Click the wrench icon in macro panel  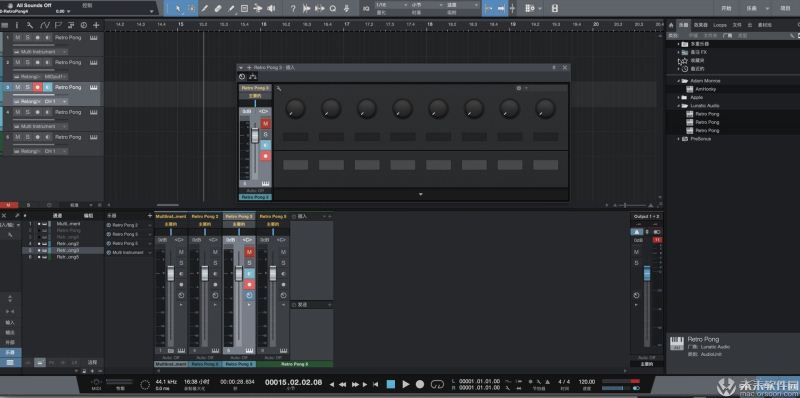[x=279, y=88]
